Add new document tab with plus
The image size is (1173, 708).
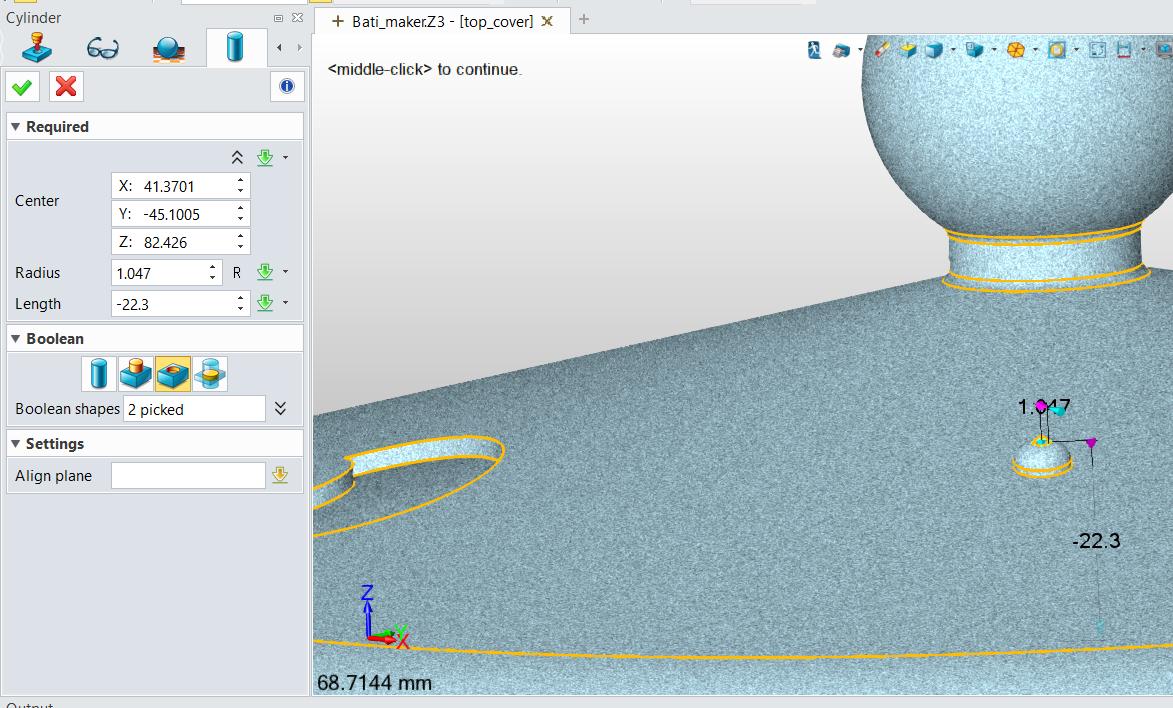(x=584, y=19)
